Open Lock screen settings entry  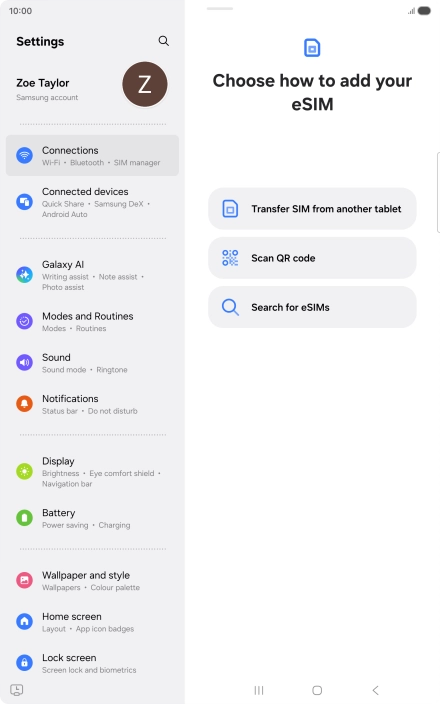92,663
